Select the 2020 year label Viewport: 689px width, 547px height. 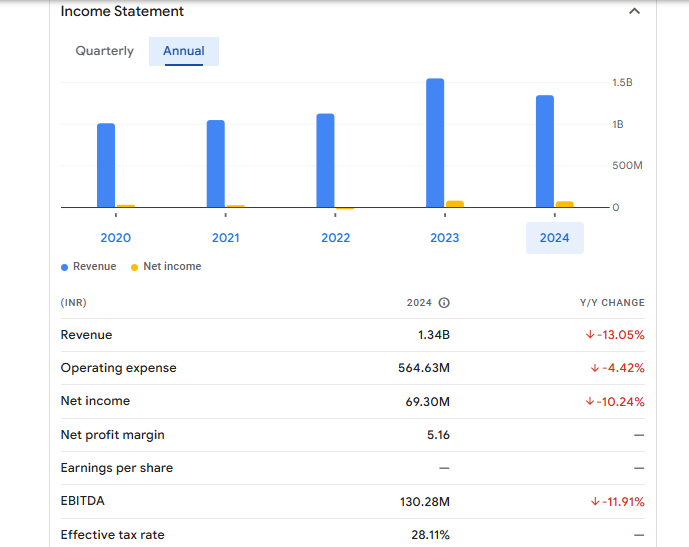tap(115, 238)
